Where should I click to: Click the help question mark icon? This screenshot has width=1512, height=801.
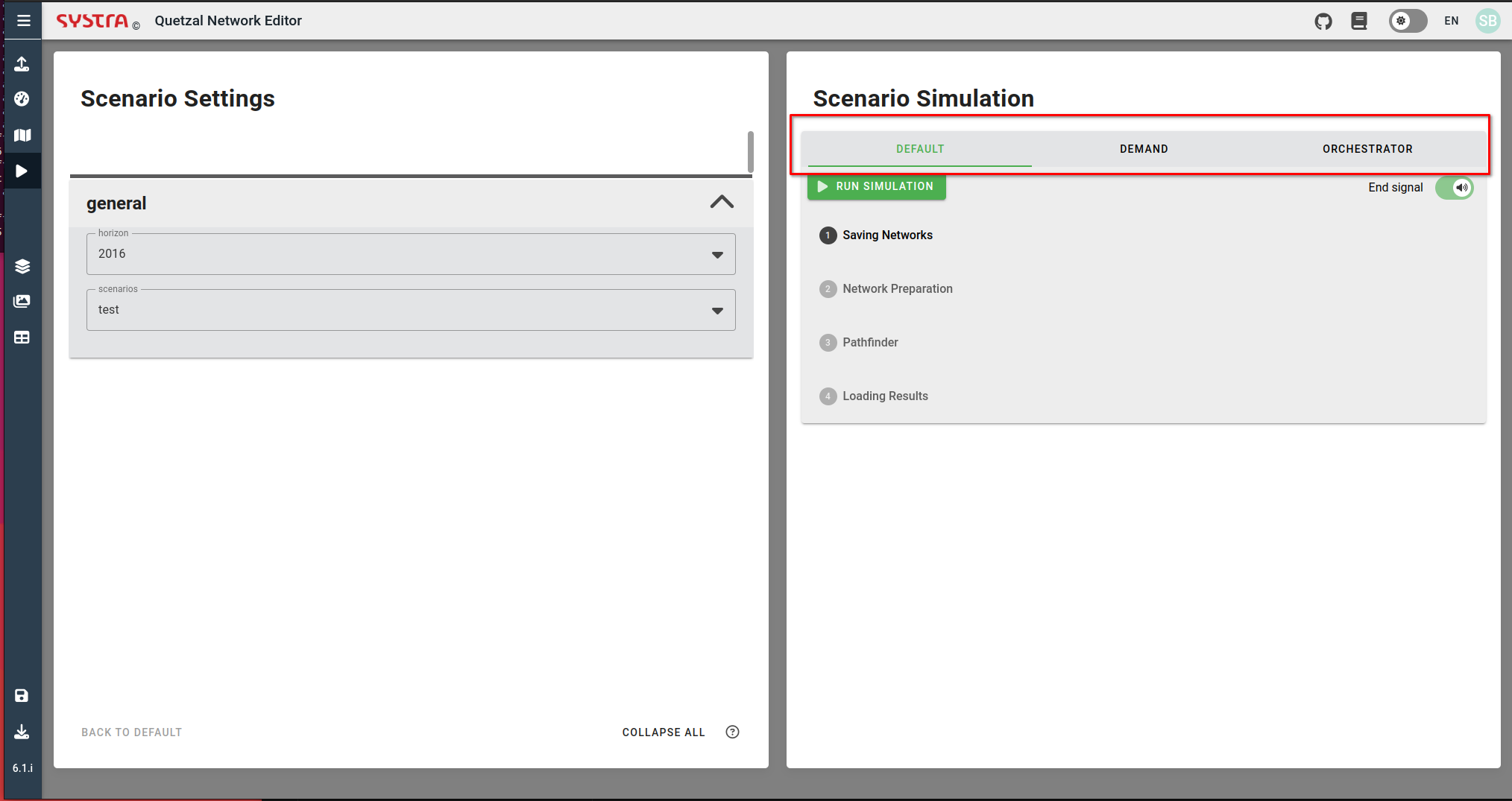[733, 732]
